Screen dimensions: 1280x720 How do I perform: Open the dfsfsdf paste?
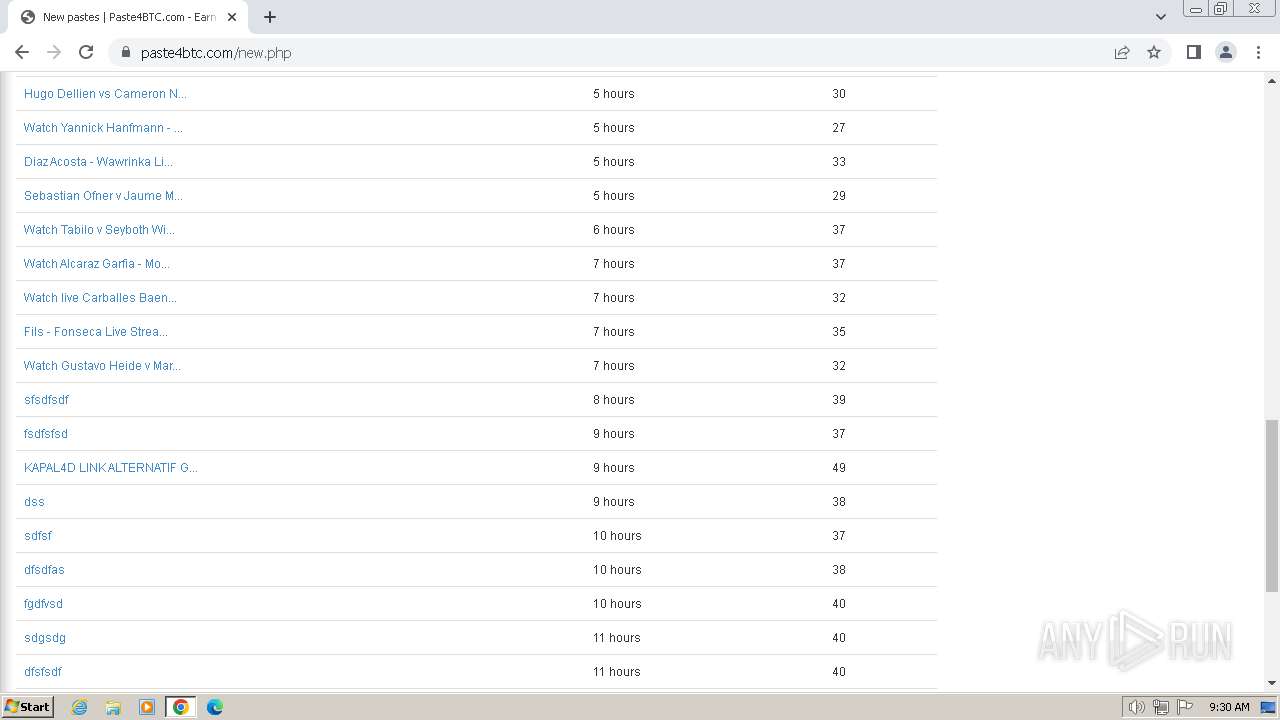pos(43,672)
